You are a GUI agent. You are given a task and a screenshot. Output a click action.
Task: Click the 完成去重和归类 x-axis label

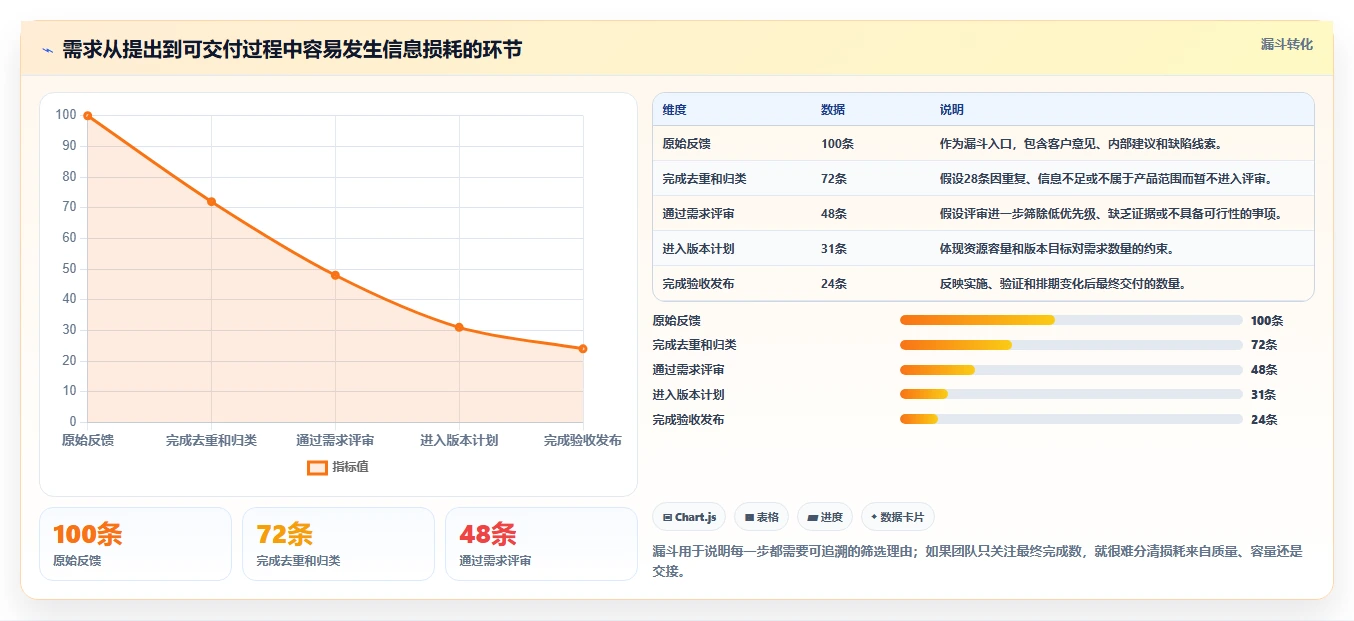coord(211,440)
